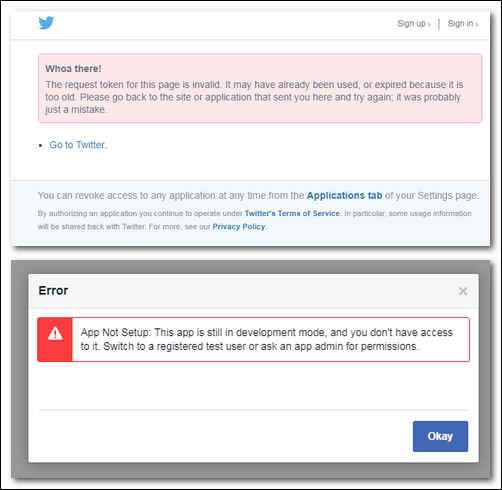Click the chevron next to Sign in
Viewport: 502px width, 490px height.
477,24
